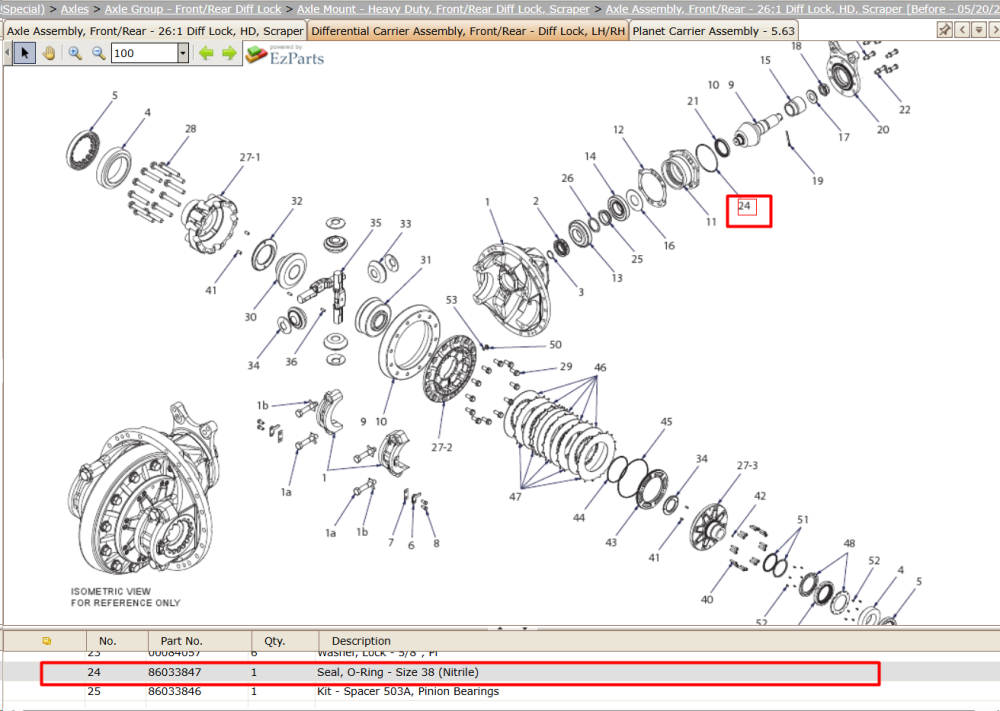Click callout 14 in the diagram

pos(590,156)
